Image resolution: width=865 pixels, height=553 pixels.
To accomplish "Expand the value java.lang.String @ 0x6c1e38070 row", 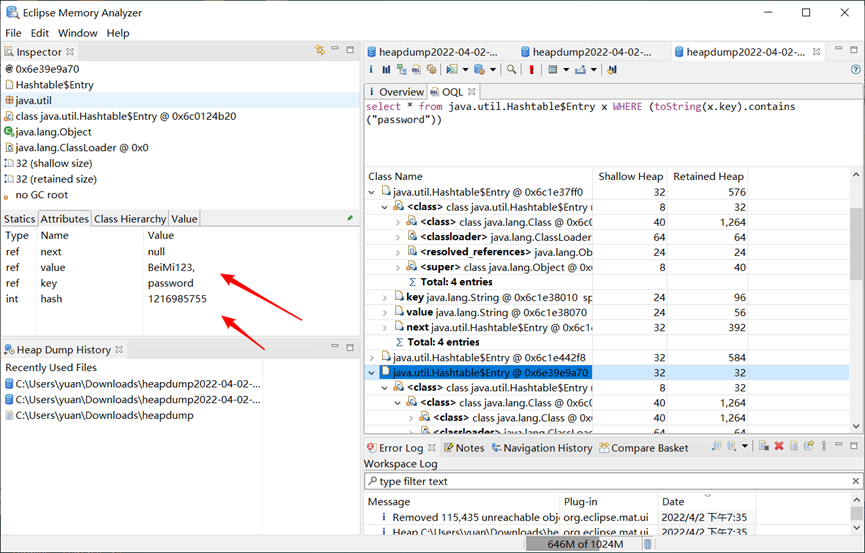I will [385, 312].
